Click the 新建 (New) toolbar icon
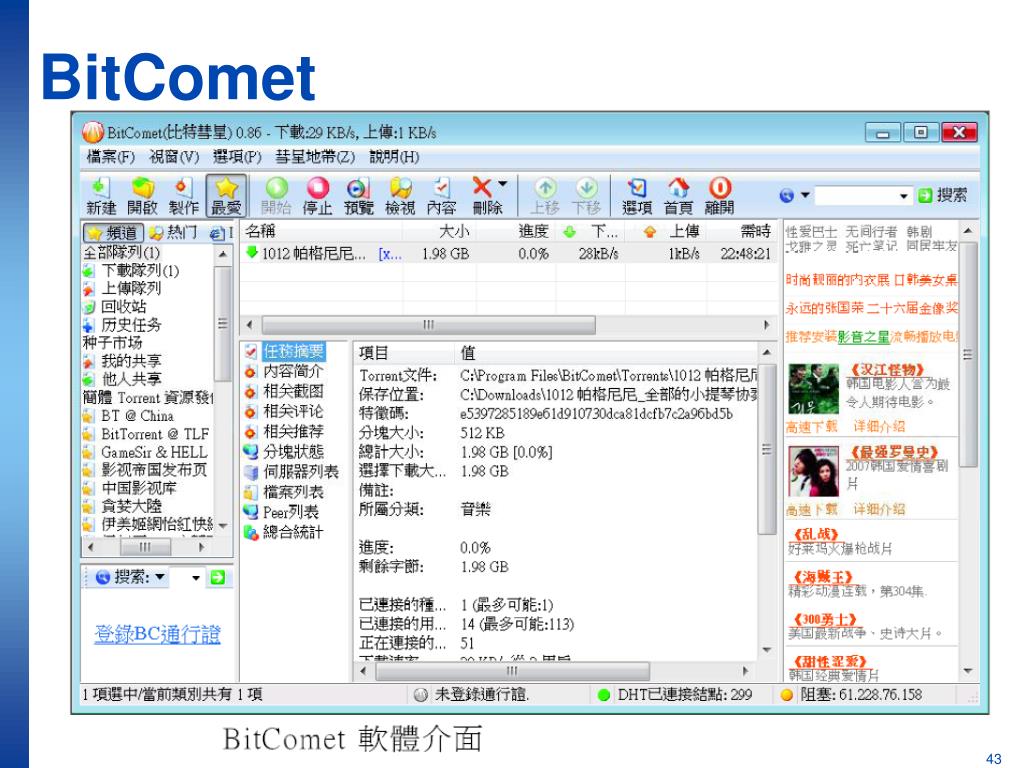The height and width of the screenshot is (768, 1024). click(101, 196)
